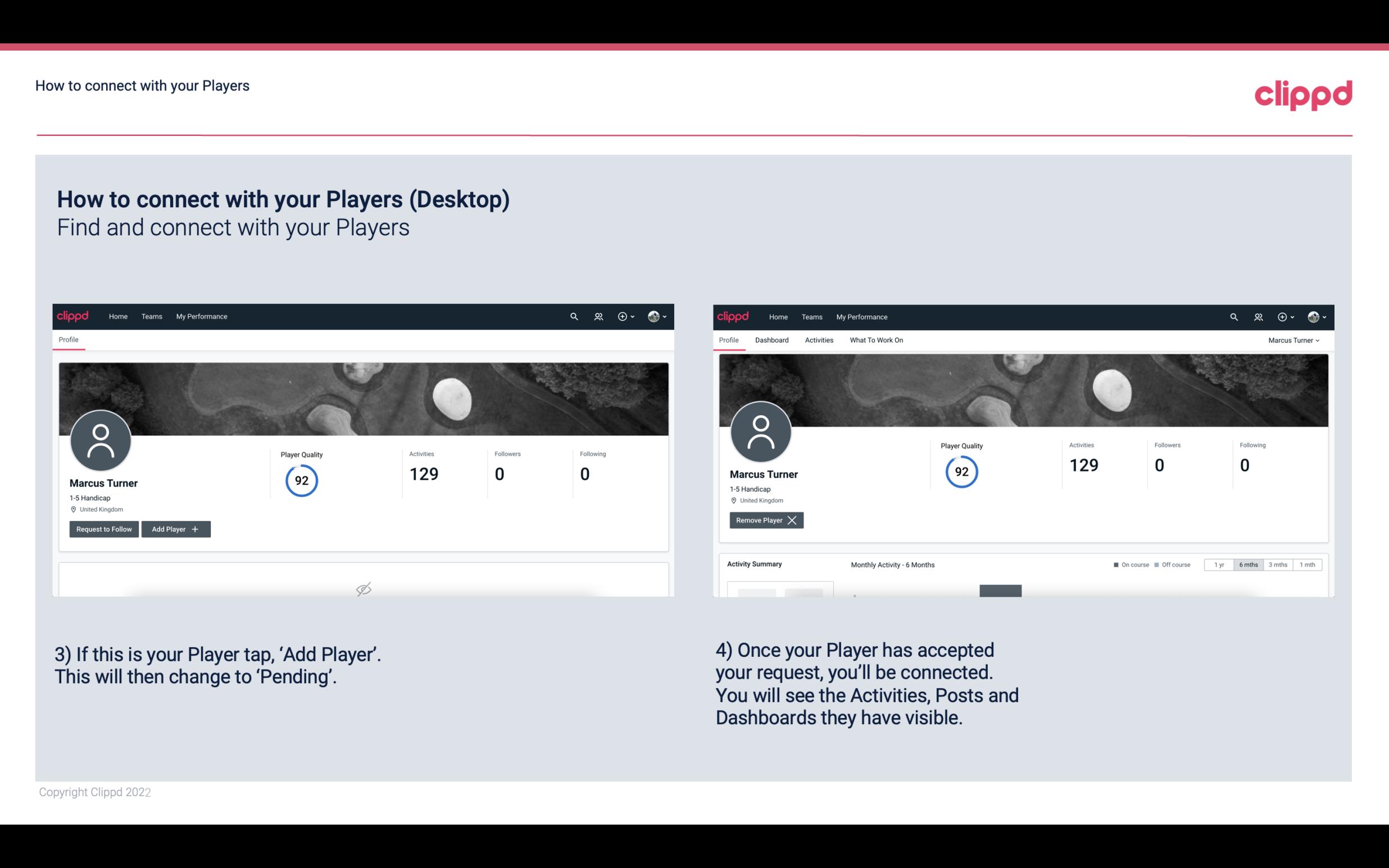
Task: Click the search icon in left navbar
Action: pyautogui.click(x=573, y=316)
